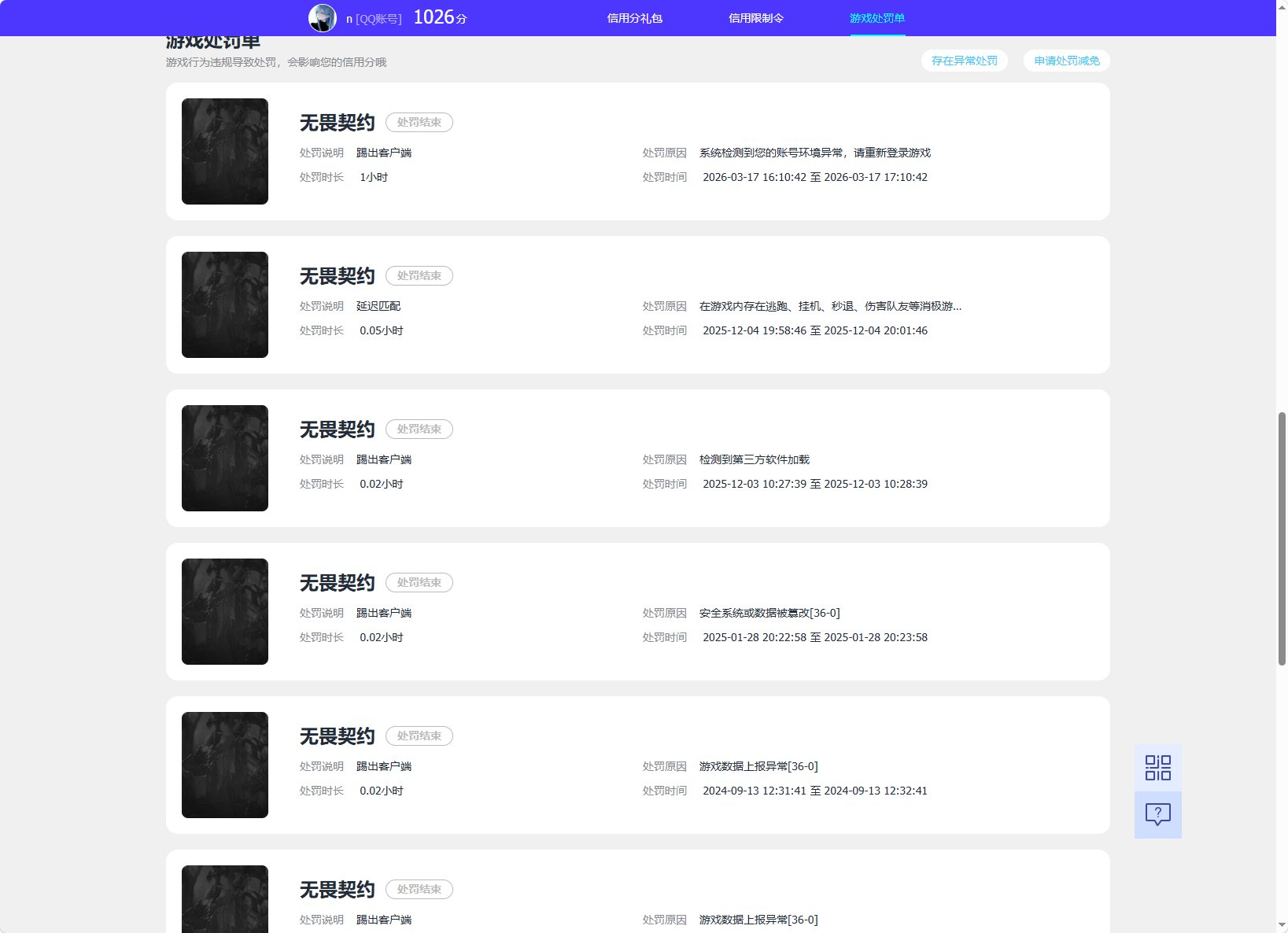Click 无畏契约 title on 1小时 penalty
The width and height of the screenshot is (1288, 933).
tap(337, 123)
